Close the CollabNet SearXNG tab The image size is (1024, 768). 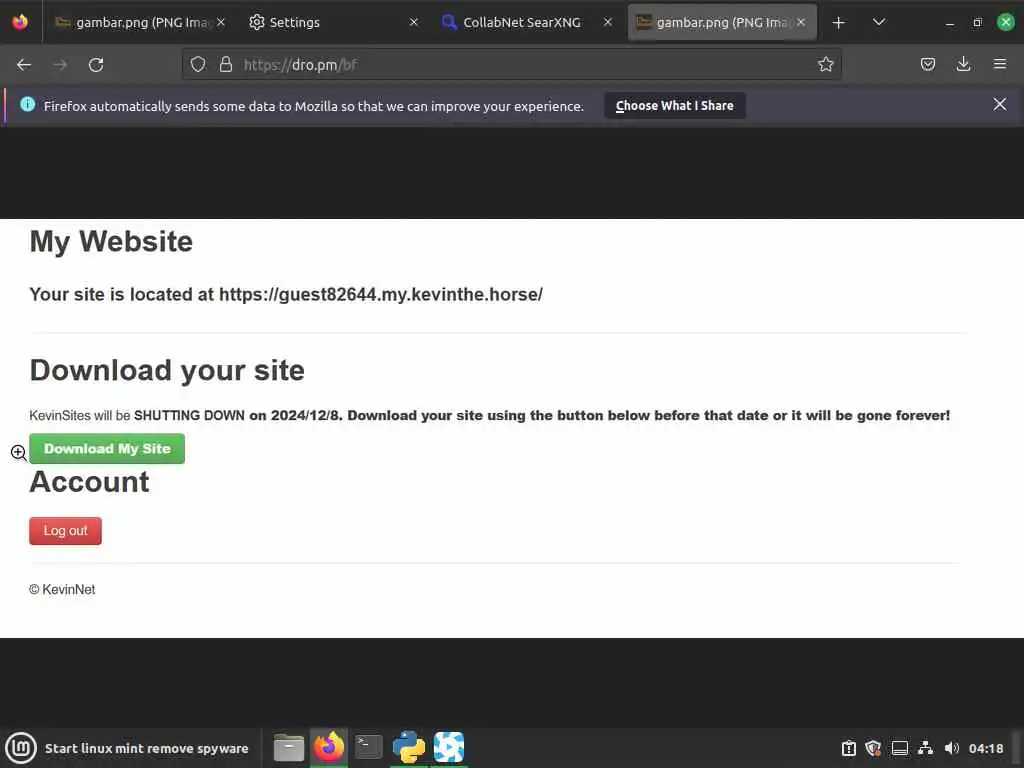pos(608,22)
